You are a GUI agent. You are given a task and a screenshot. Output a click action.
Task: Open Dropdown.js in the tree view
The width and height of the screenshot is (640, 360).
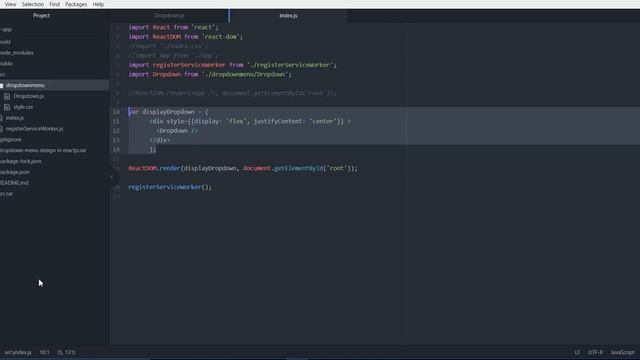tap(29, 96)
